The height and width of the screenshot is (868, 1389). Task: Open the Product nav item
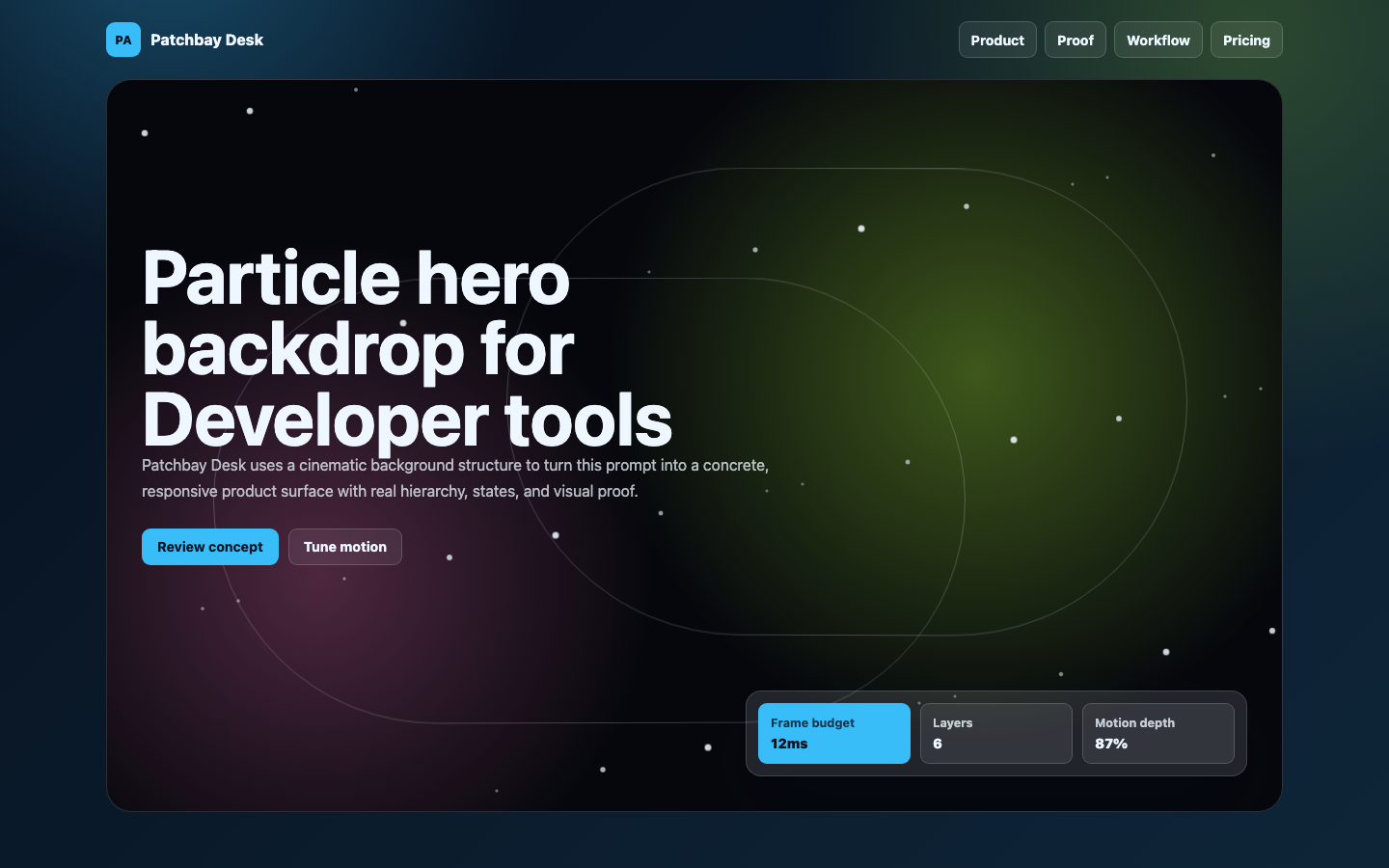coord(997,40)
